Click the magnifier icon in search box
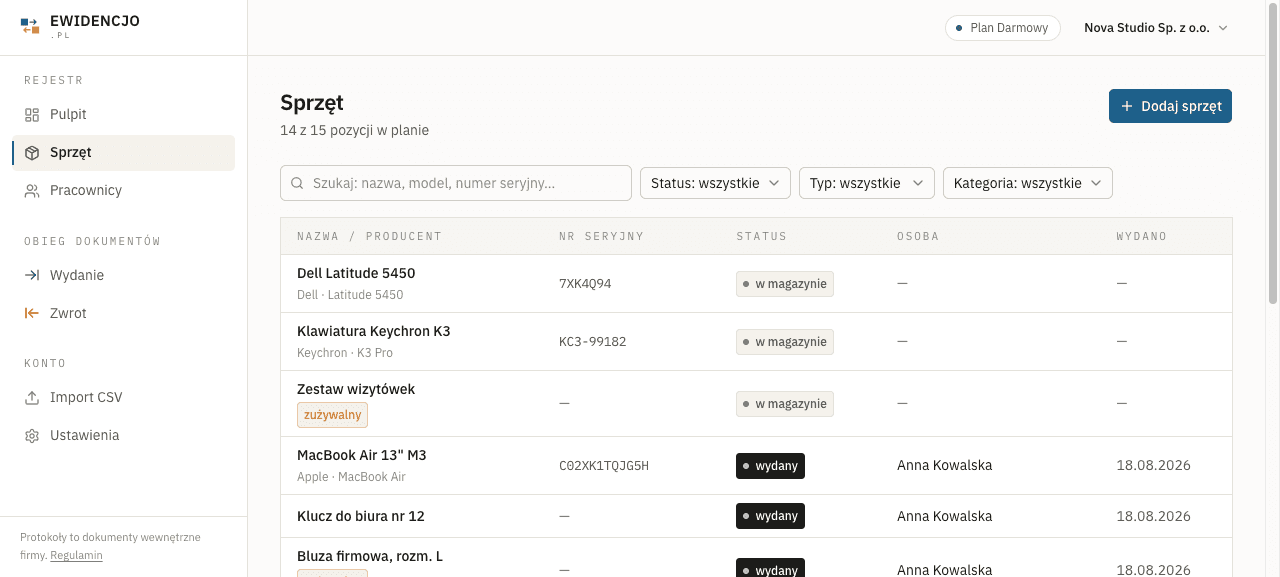 297,184
